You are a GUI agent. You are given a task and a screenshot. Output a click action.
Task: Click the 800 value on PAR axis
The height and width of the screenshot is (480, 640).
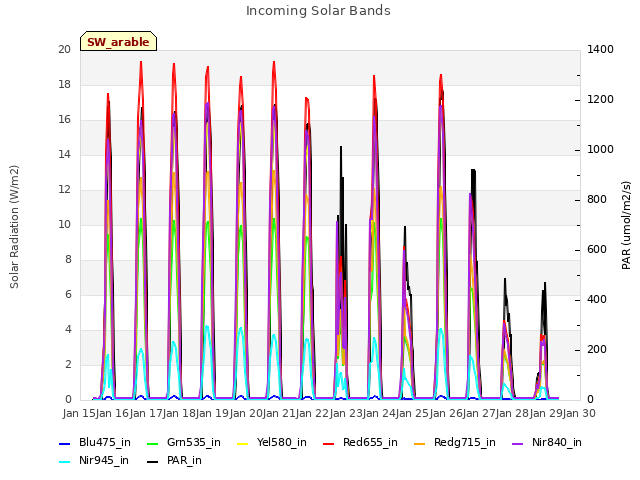point(597,200)
